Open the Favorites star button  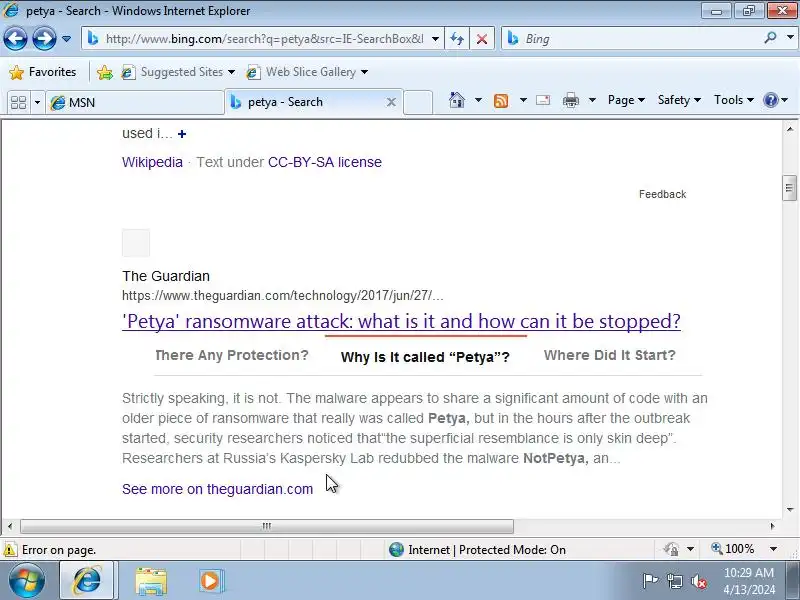(43, 72)
